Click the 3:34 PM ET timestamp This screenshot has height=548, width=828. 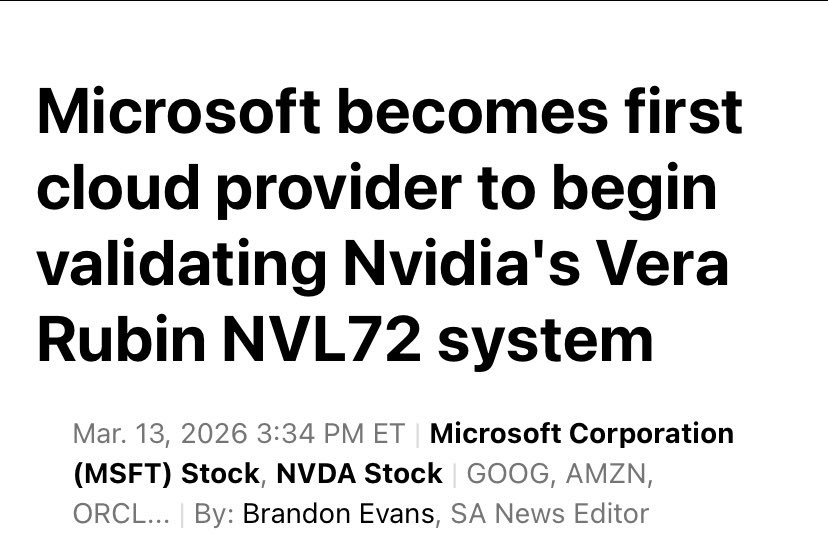330,434
